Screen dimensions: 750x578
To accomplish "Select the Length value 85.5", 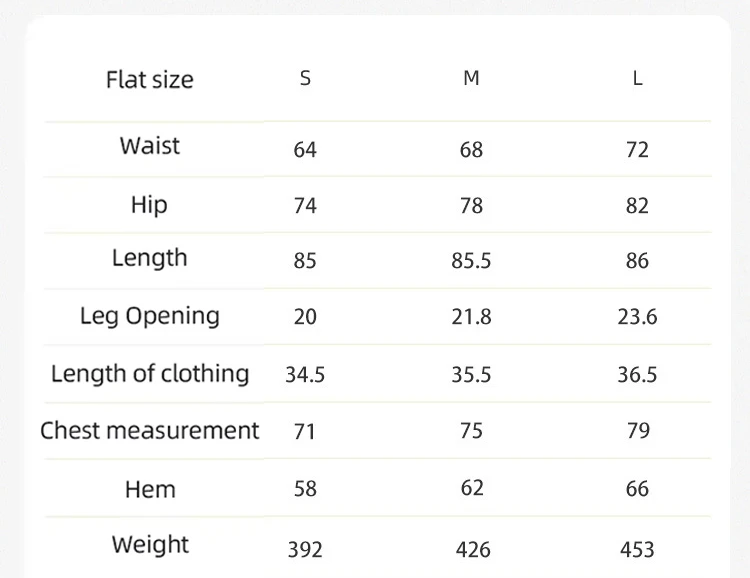I will (x=471, y=261).
